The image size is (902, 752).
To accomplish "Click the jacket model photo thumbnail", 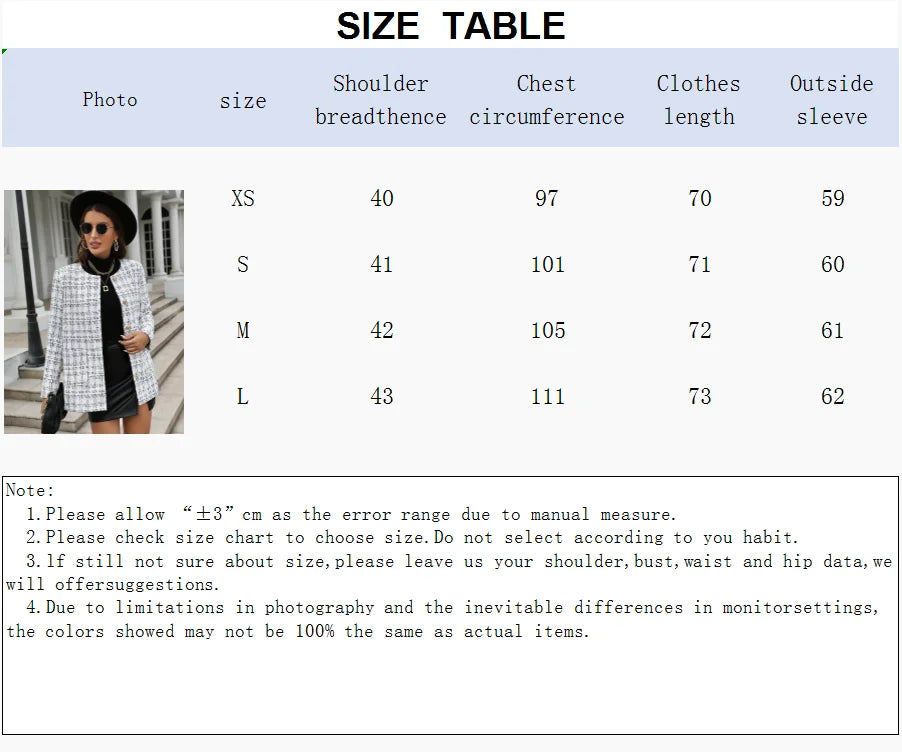I will point(94,311).
